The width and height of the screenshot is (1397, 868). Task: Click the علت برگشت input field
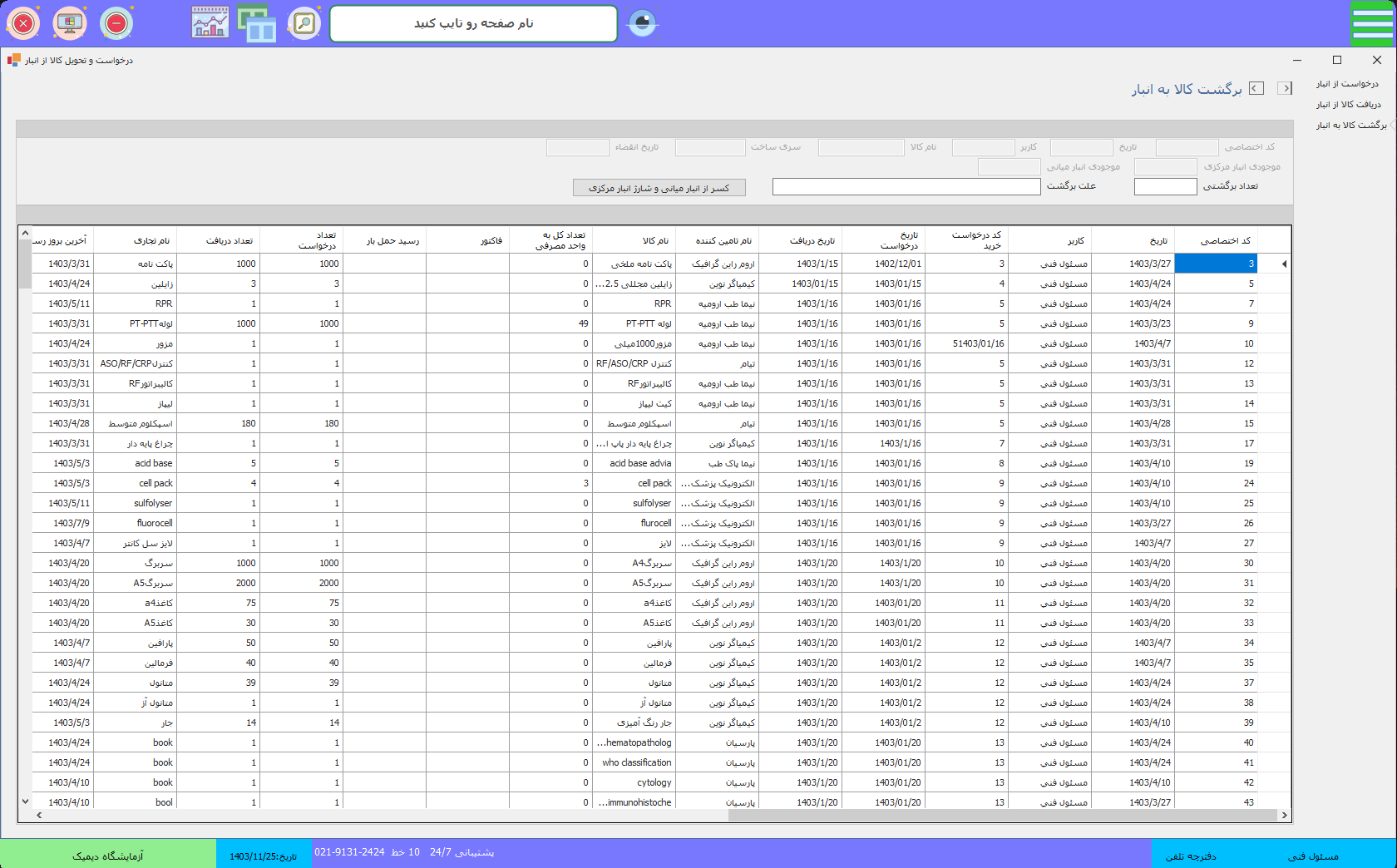(906, 187)
